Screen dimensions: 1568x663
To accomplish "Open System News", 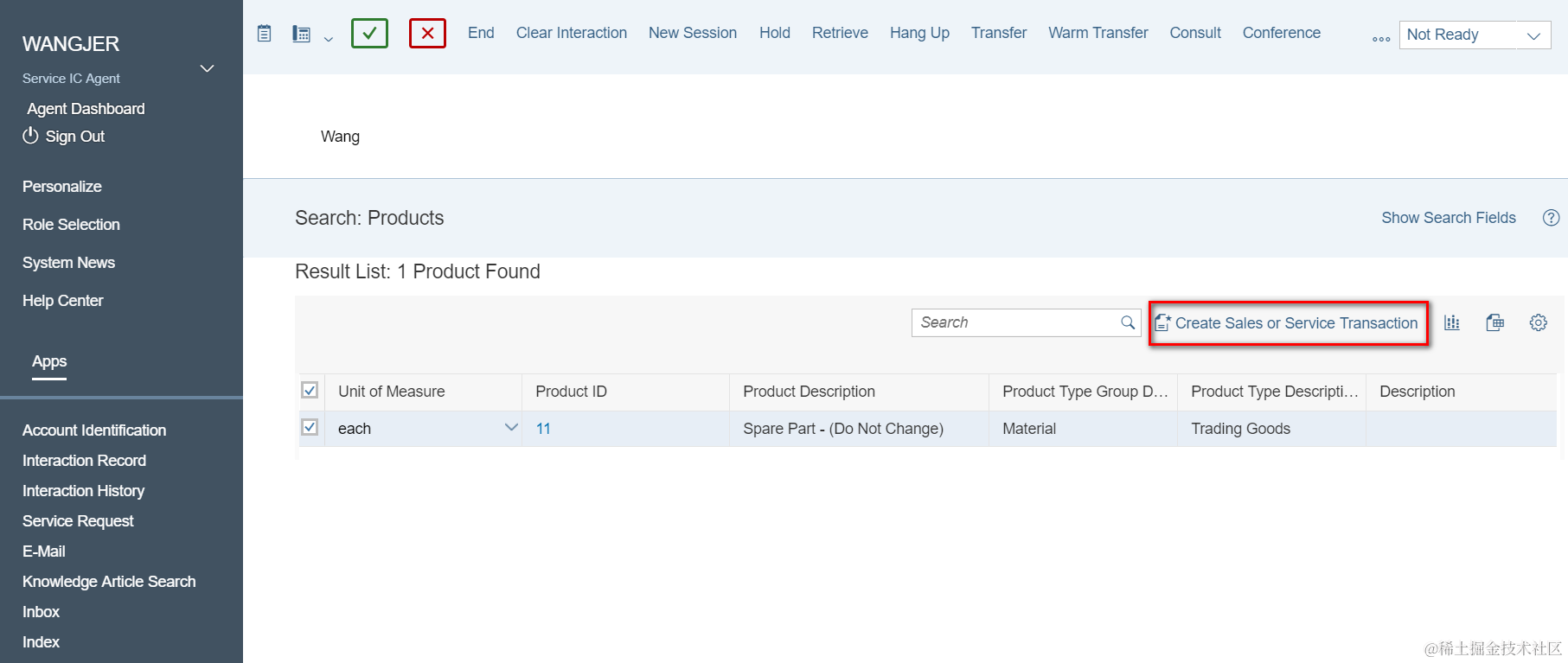I will click(x=68, y=263).
